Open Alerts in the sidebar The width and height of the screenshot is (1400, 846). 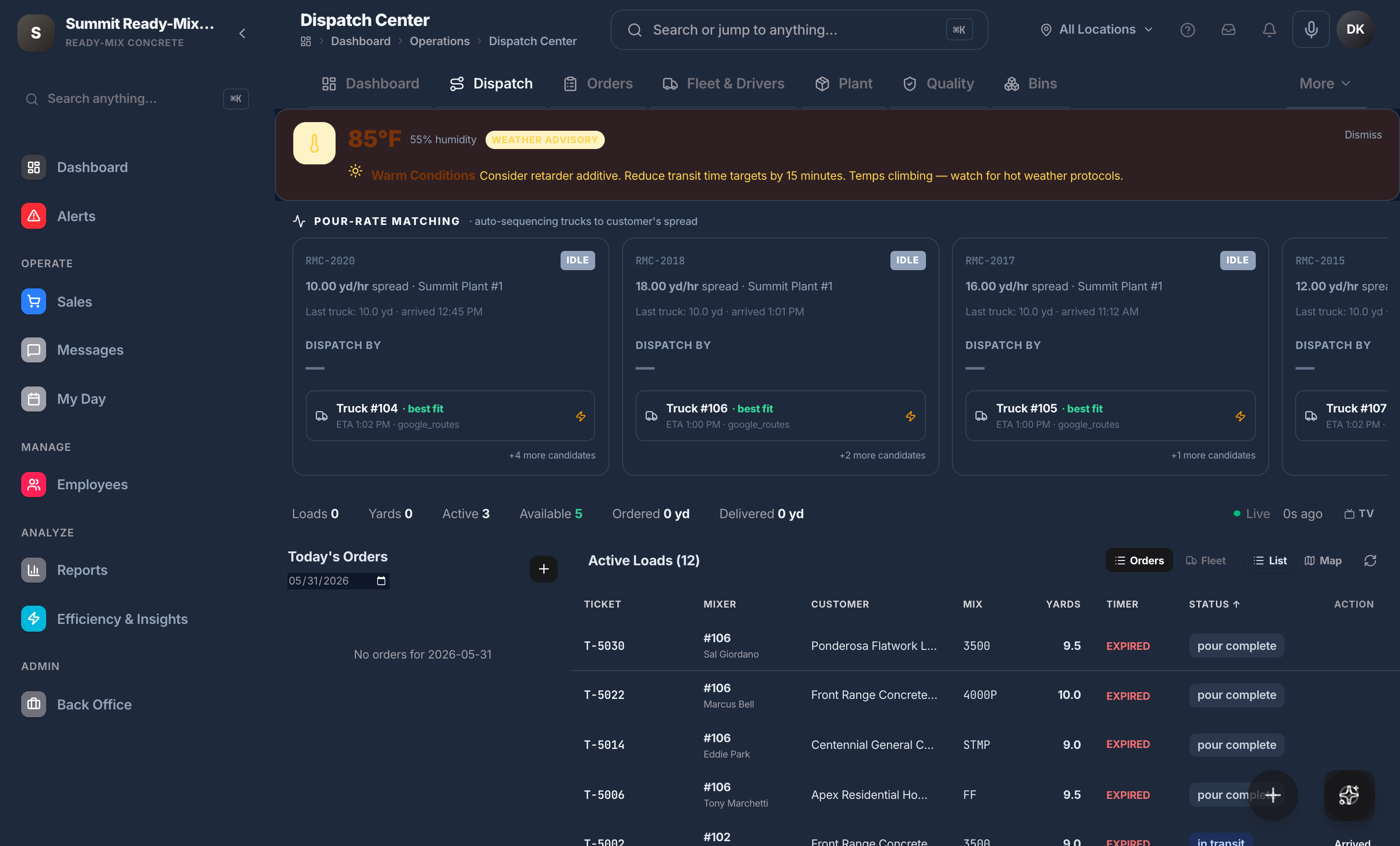pos(76,216)
